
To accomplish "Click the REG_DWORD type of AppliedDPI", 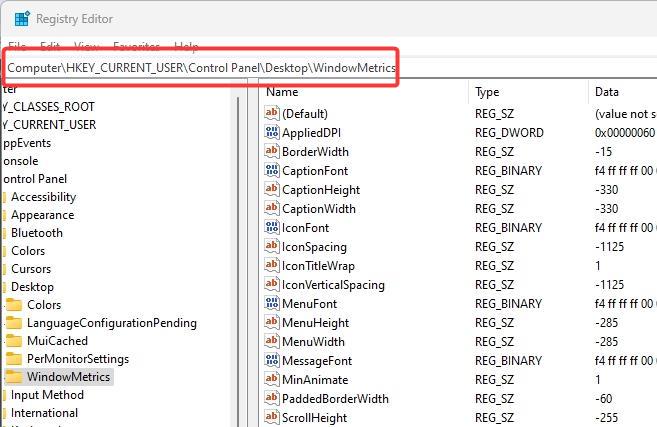I will tap(509, 133).
